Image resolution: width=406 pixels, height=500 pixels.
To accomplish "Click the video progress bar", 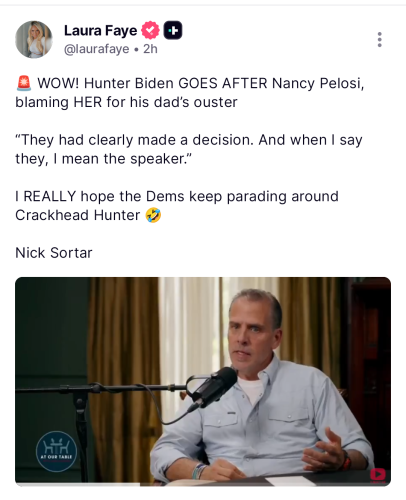I will pyautogui.click(x=203, y=484).
